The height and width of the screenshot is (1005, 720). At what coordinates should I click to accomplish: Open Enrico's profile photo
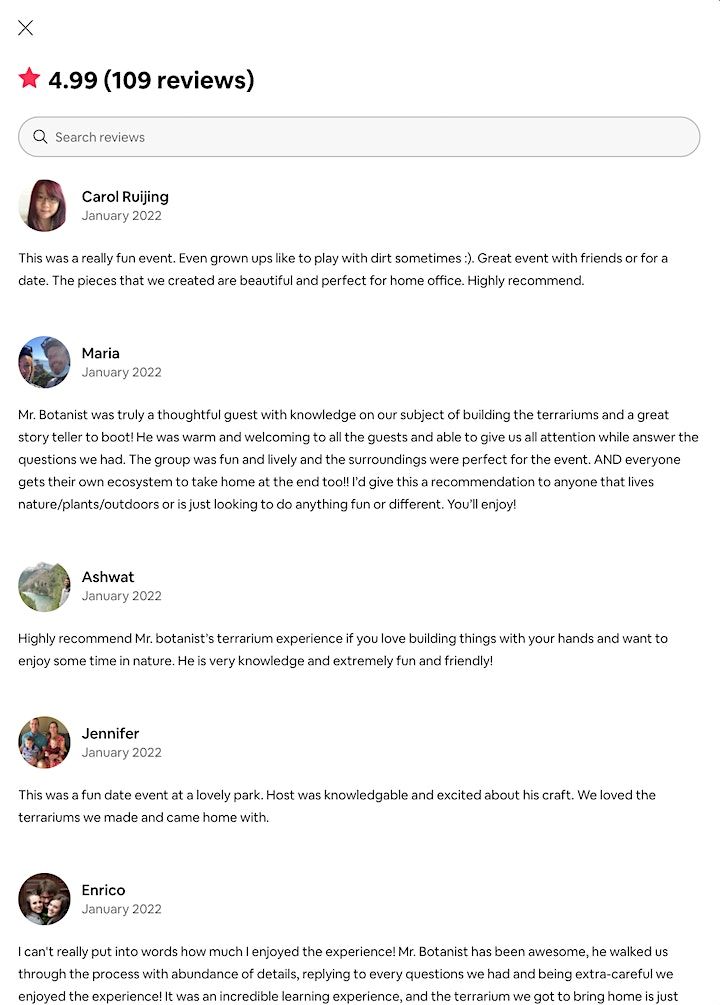[x=44, y=899]
